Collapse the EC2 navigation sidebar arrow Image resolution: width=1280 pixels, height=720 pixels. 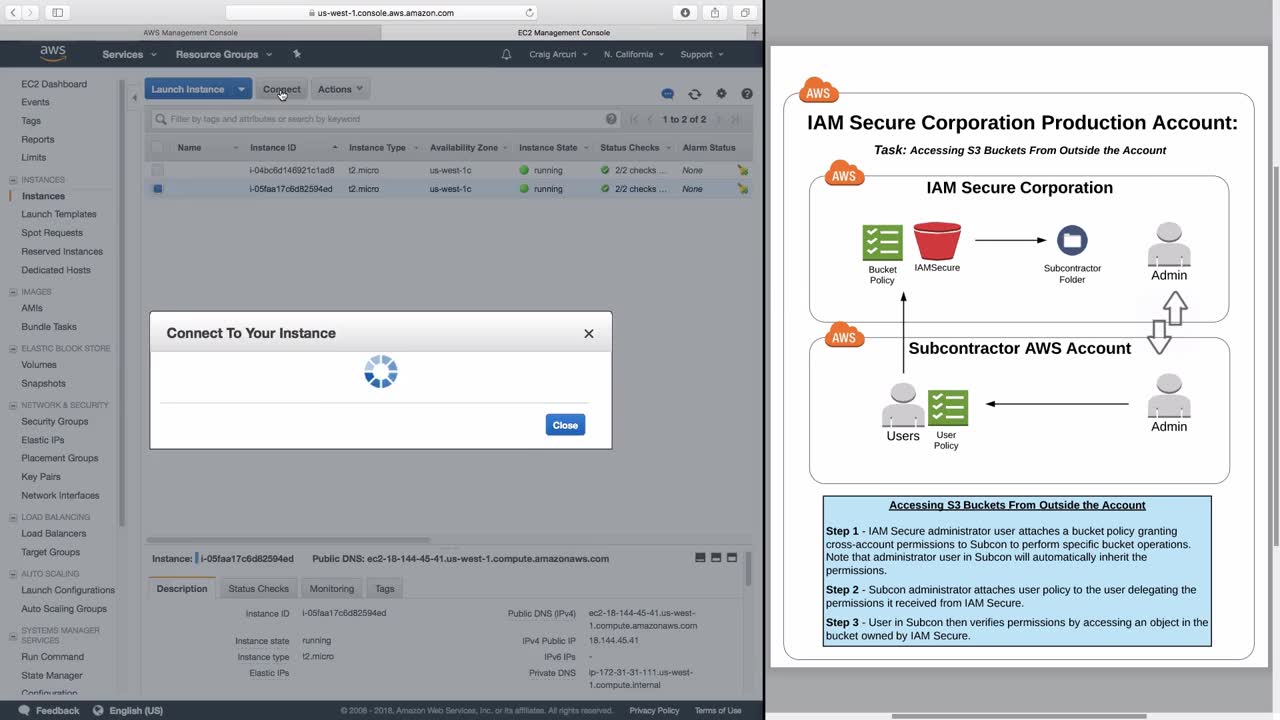[135, 97]
